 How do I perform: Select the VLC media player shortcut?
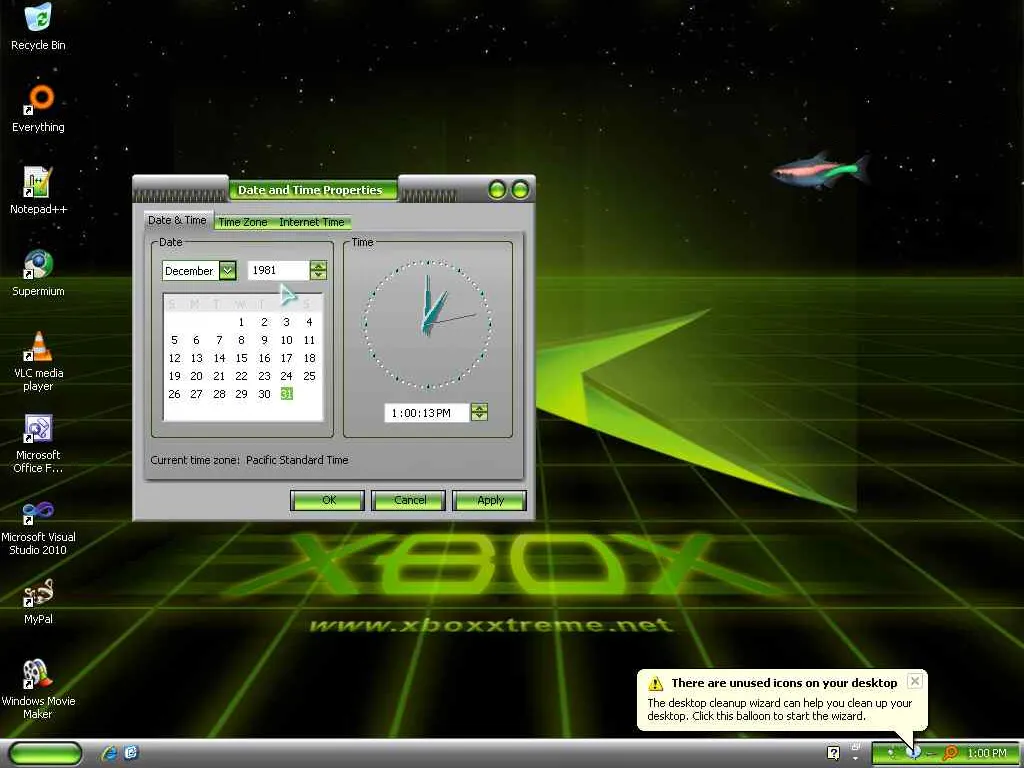(x=38, y=361)
